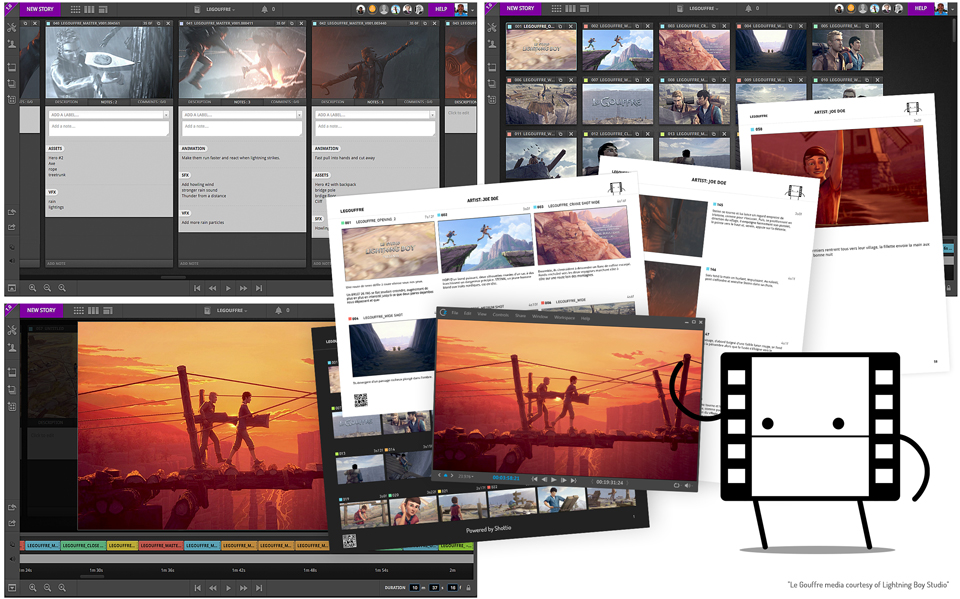Select note "Fast pull into hands and cut away"
Screen dimensions: 960x599
point(345,157)
